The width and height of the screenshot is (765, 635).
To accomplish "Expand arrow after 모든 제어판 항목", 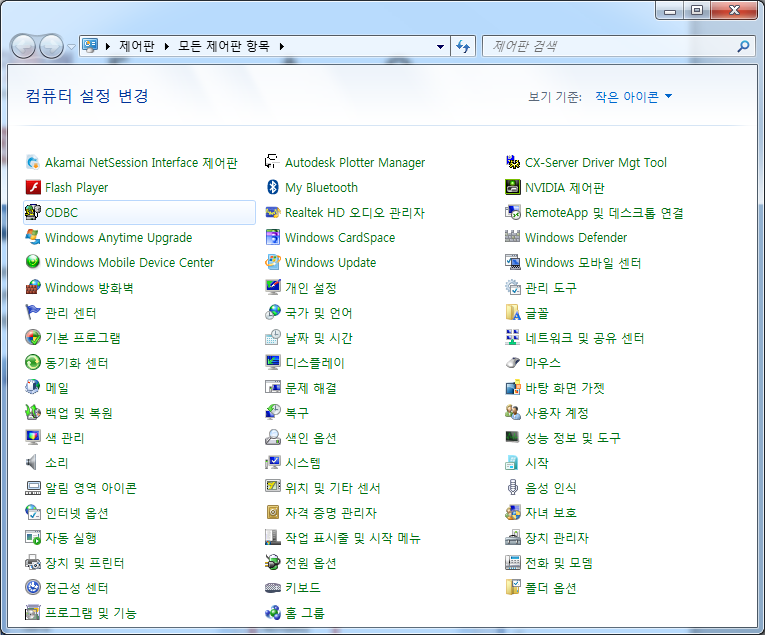I will click(x=282, y=46).
